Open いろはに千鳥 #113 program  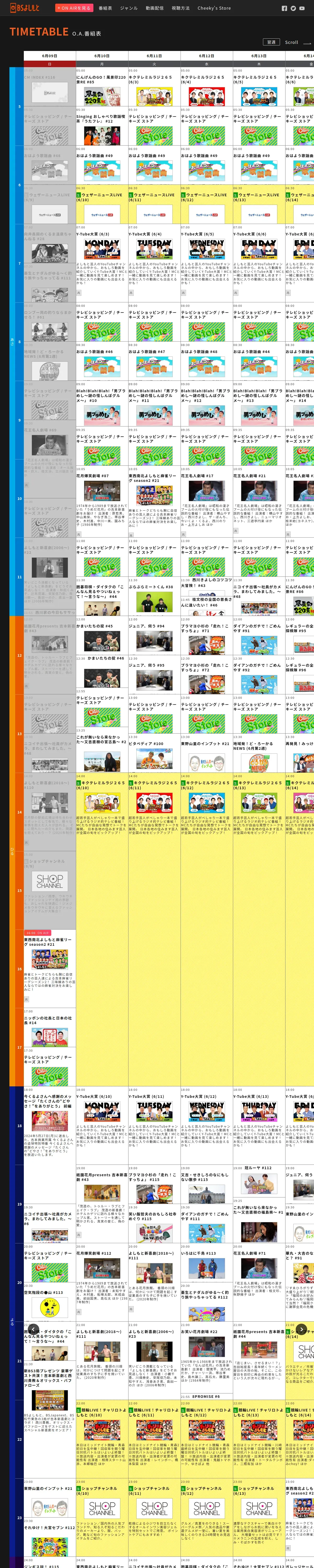[207, 1264]
